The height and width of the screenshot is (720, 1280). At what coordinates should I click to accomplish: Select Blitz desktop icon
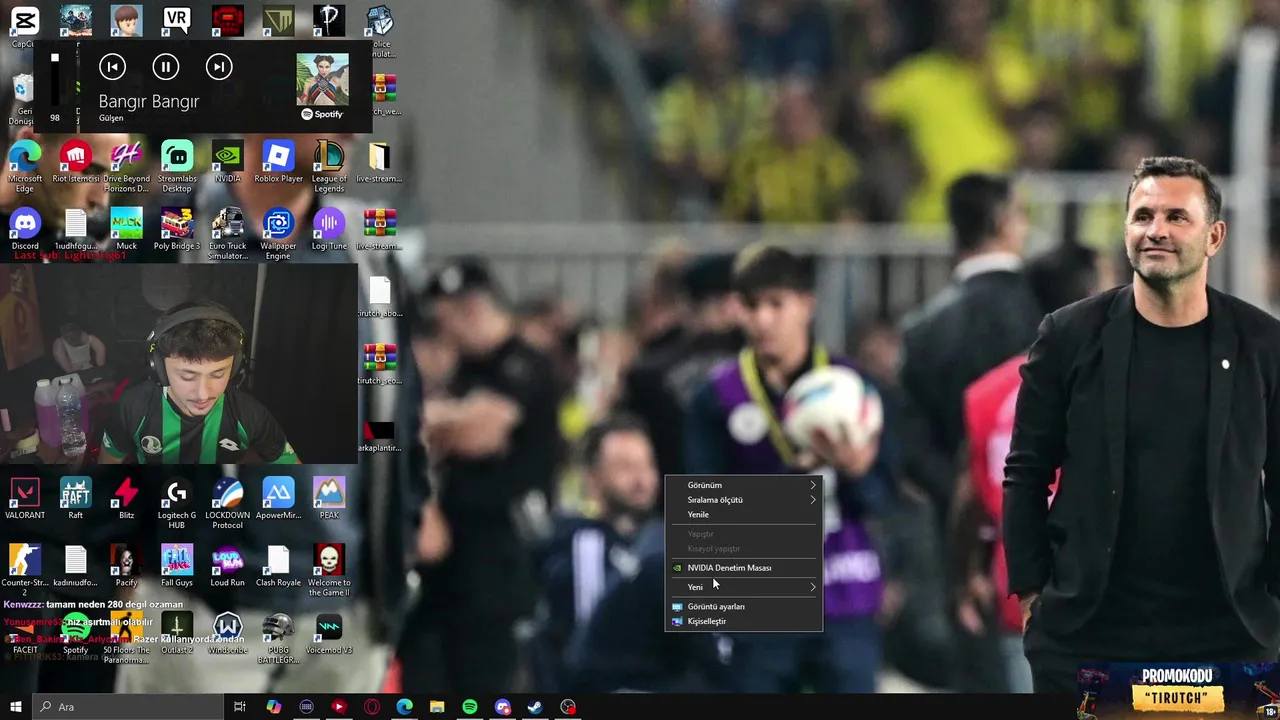coord(126,498)
